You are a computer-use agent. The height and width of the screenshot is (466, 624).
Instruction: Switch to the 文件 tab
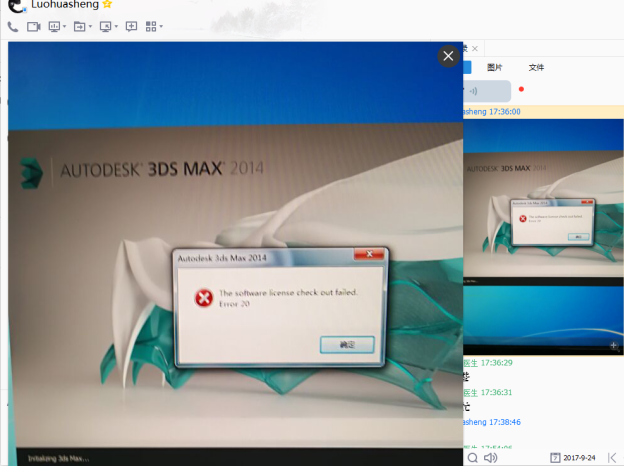point(536,67)
